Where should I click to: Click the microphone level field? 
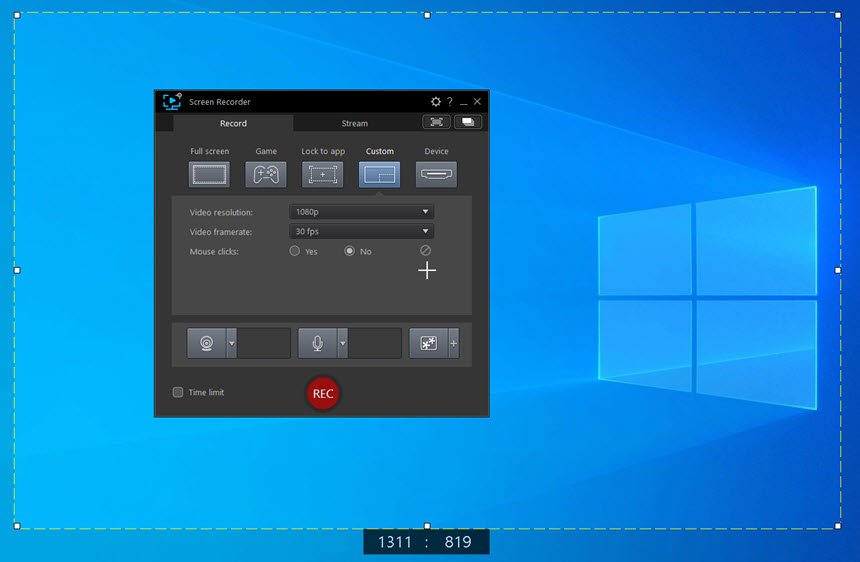[x=375, y=343]
